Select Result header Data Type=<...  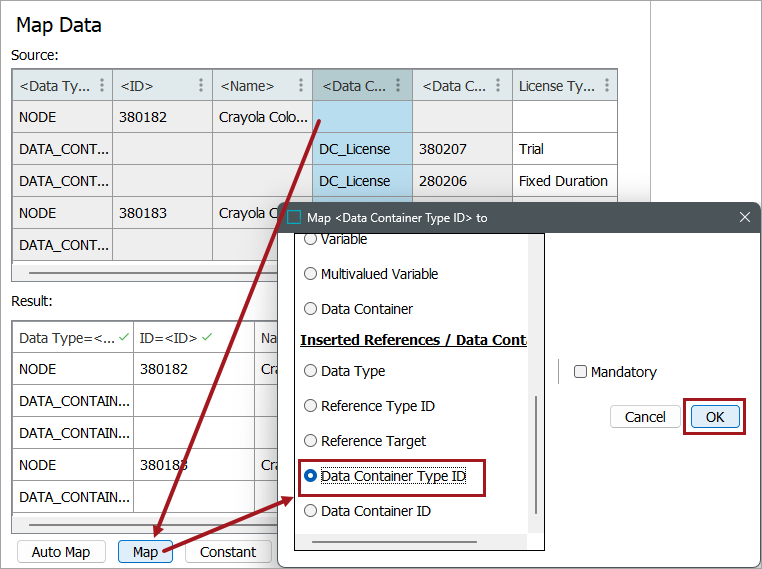[73, 338]
